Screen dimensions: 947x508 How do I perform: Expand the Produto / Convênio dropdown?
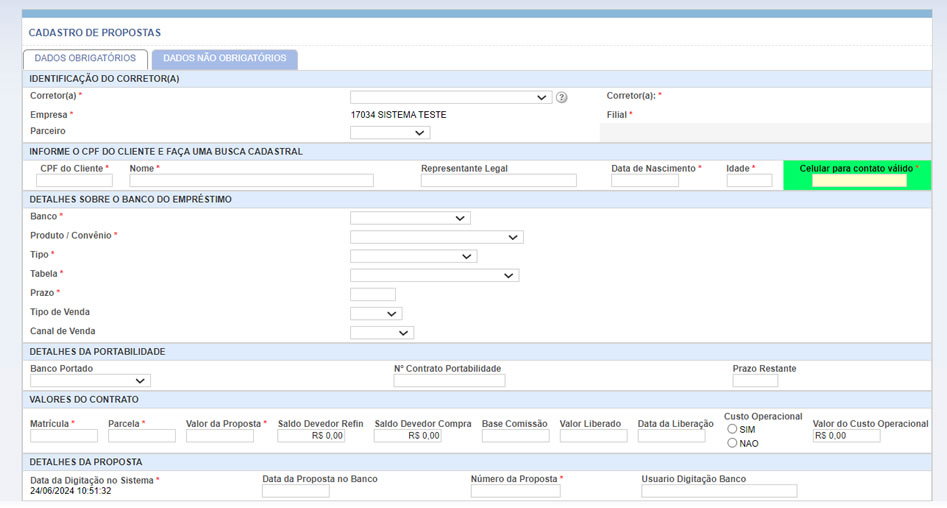[x=436, y=237]
